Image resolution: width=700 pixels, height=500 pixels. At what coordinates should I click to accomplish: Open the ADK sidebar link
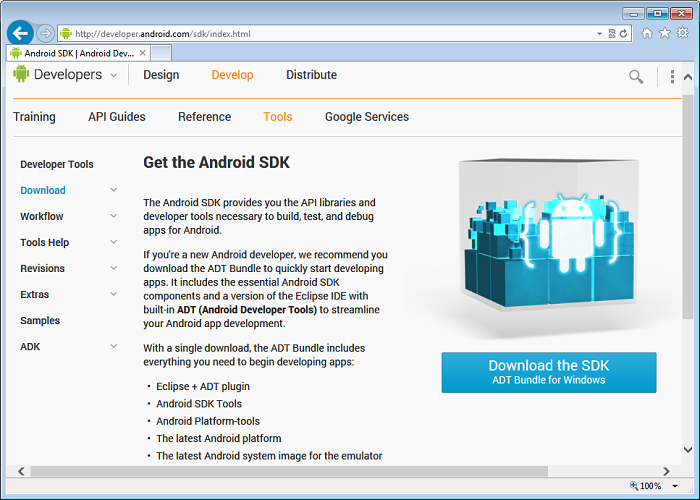coord(30,346)
